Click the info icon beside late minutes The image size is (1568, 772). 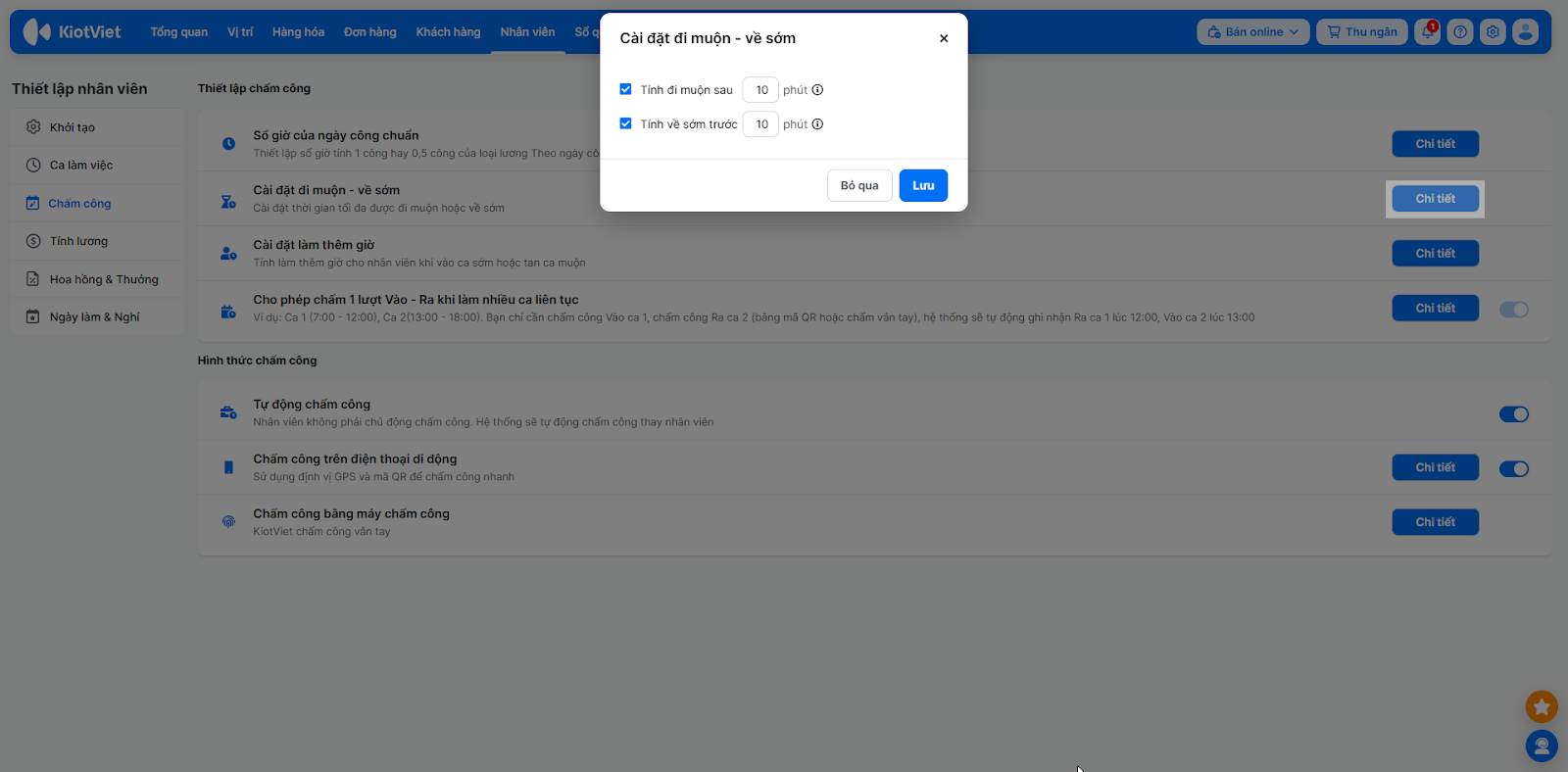coord(817,90)
